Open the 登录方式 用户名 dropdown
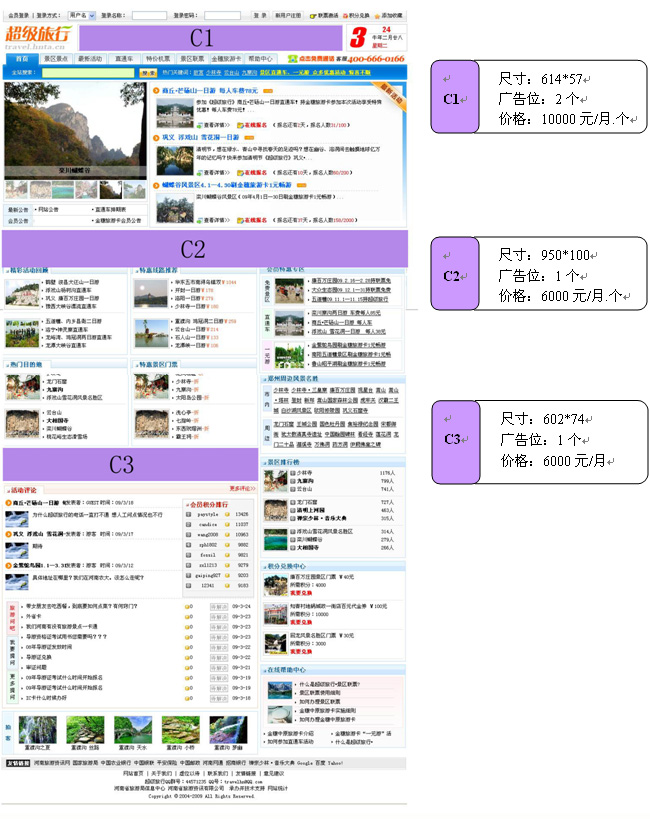 pyautogui.click(x=82, y=16)
